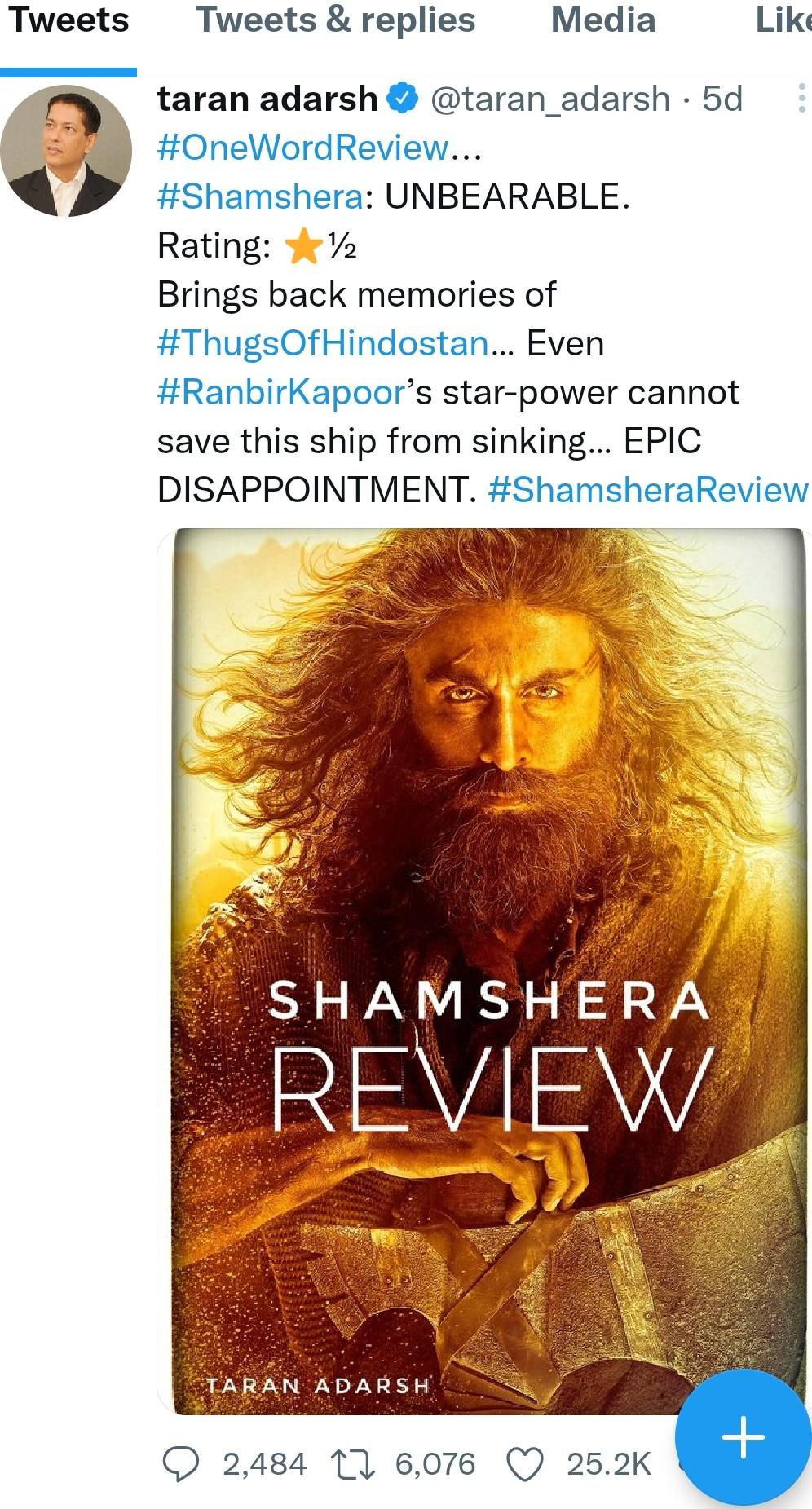Click the @taran_adarsh handle
812x1509 pixels.
550,99
